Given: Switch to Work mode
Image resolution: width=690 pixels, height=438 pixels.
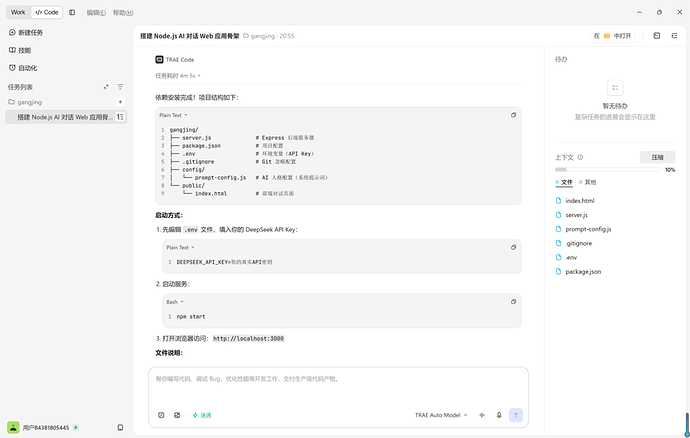Looking at the screenshot, I should coord(18,12).
